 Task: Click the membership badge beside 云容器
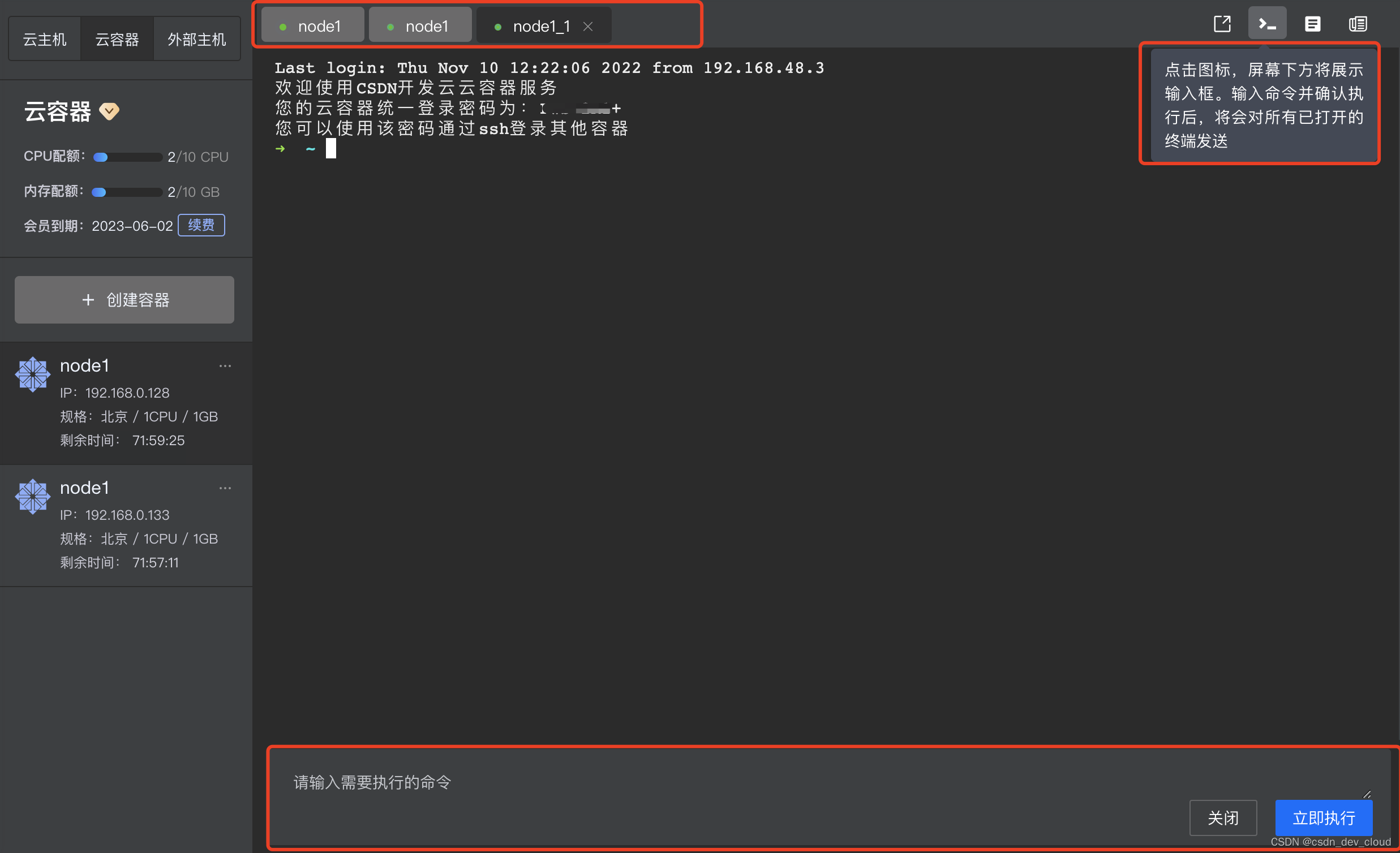click(109, 111)
